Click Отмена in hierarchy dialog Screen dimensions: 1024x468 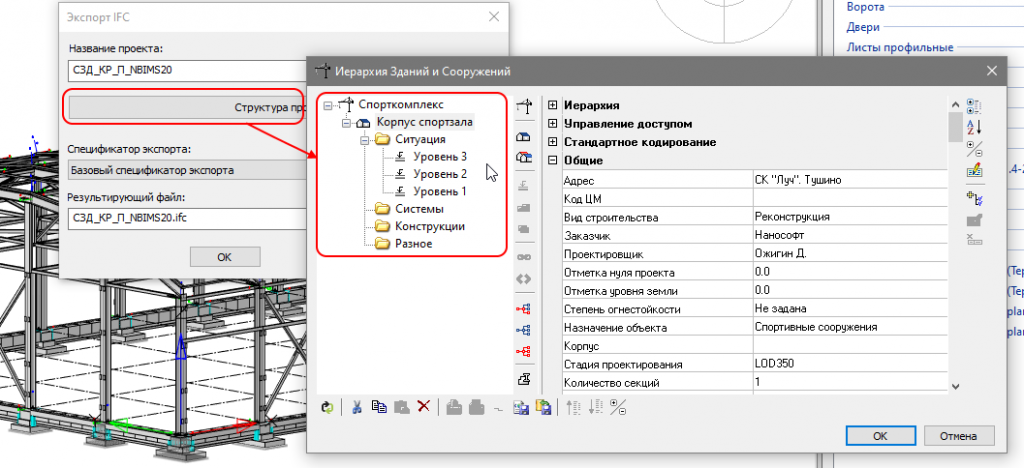(x=959, y=436)
